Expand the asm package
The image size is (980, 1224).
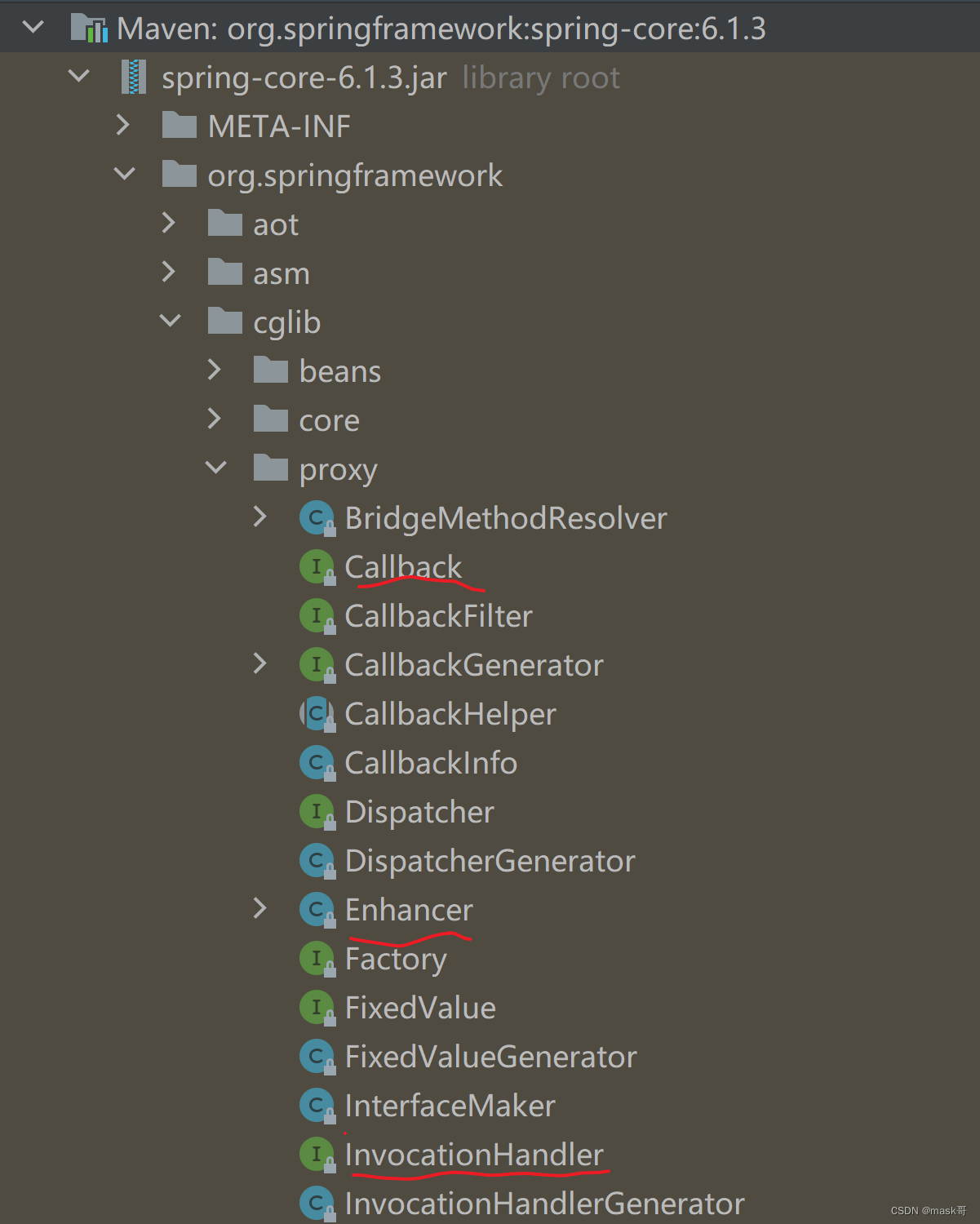tap(169, 272)
